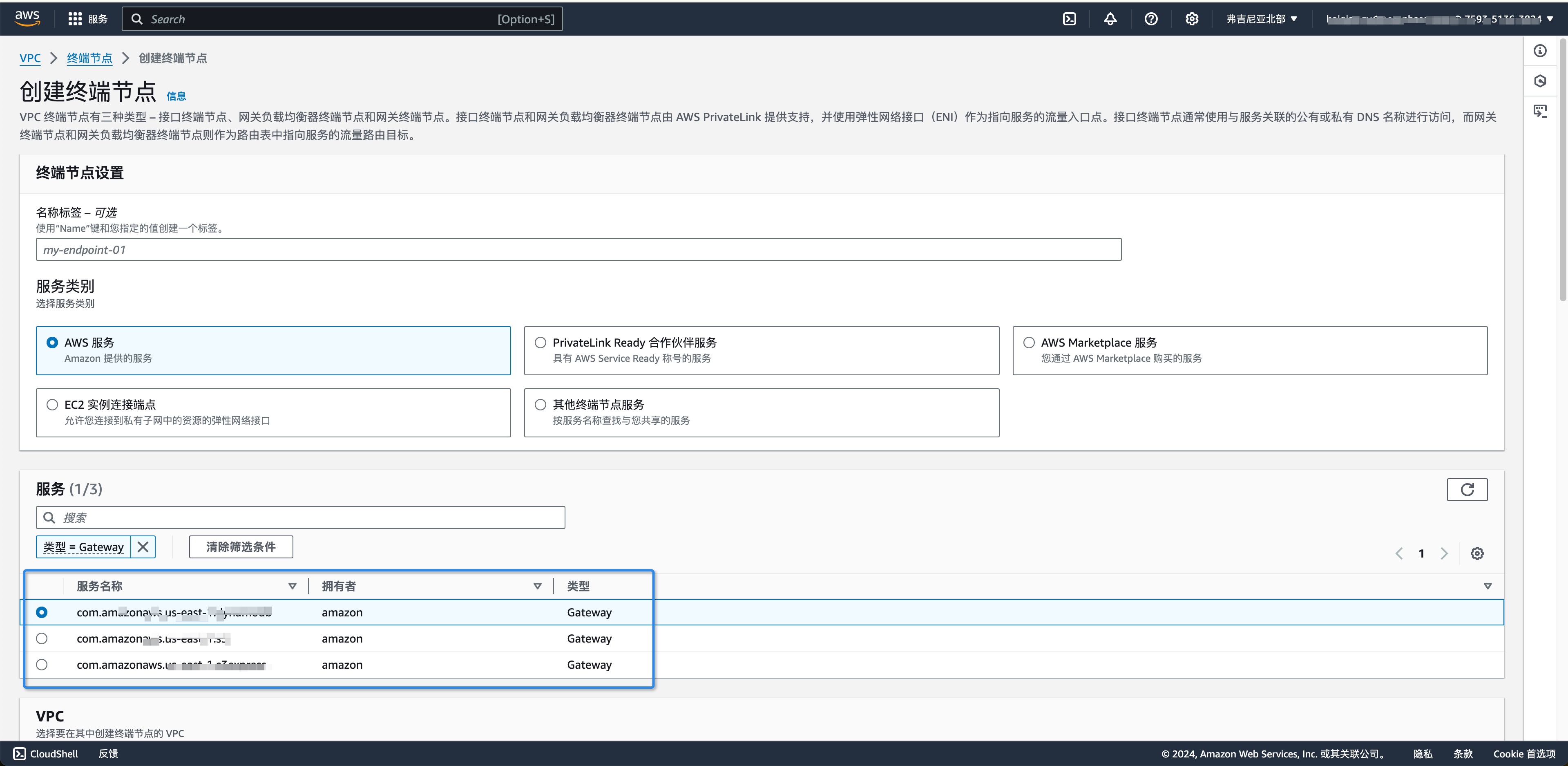
Task: Focus the name tag input field
Action: (x=578, y=250)
